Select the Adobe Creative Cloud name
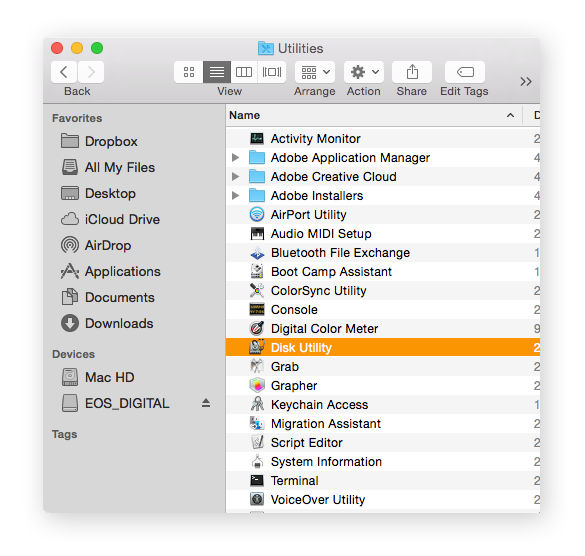This screenshot has height=556, width=585. tap(334, 177)
